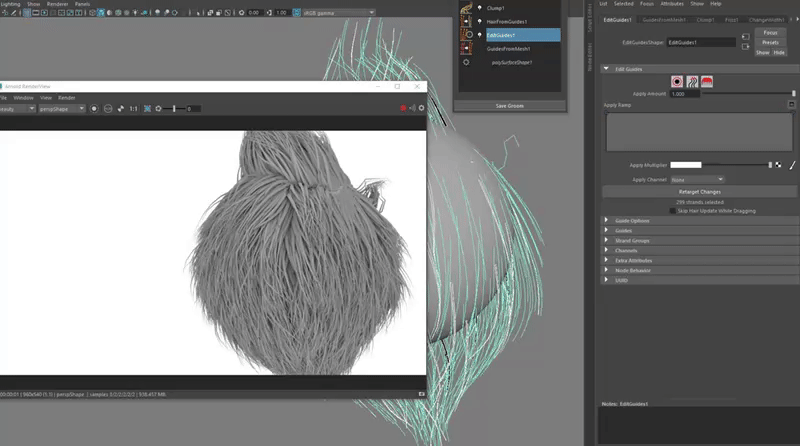Expand the Guide Options section
The height and width of the screenshot is (446, 800).
[x=606, y=220]
